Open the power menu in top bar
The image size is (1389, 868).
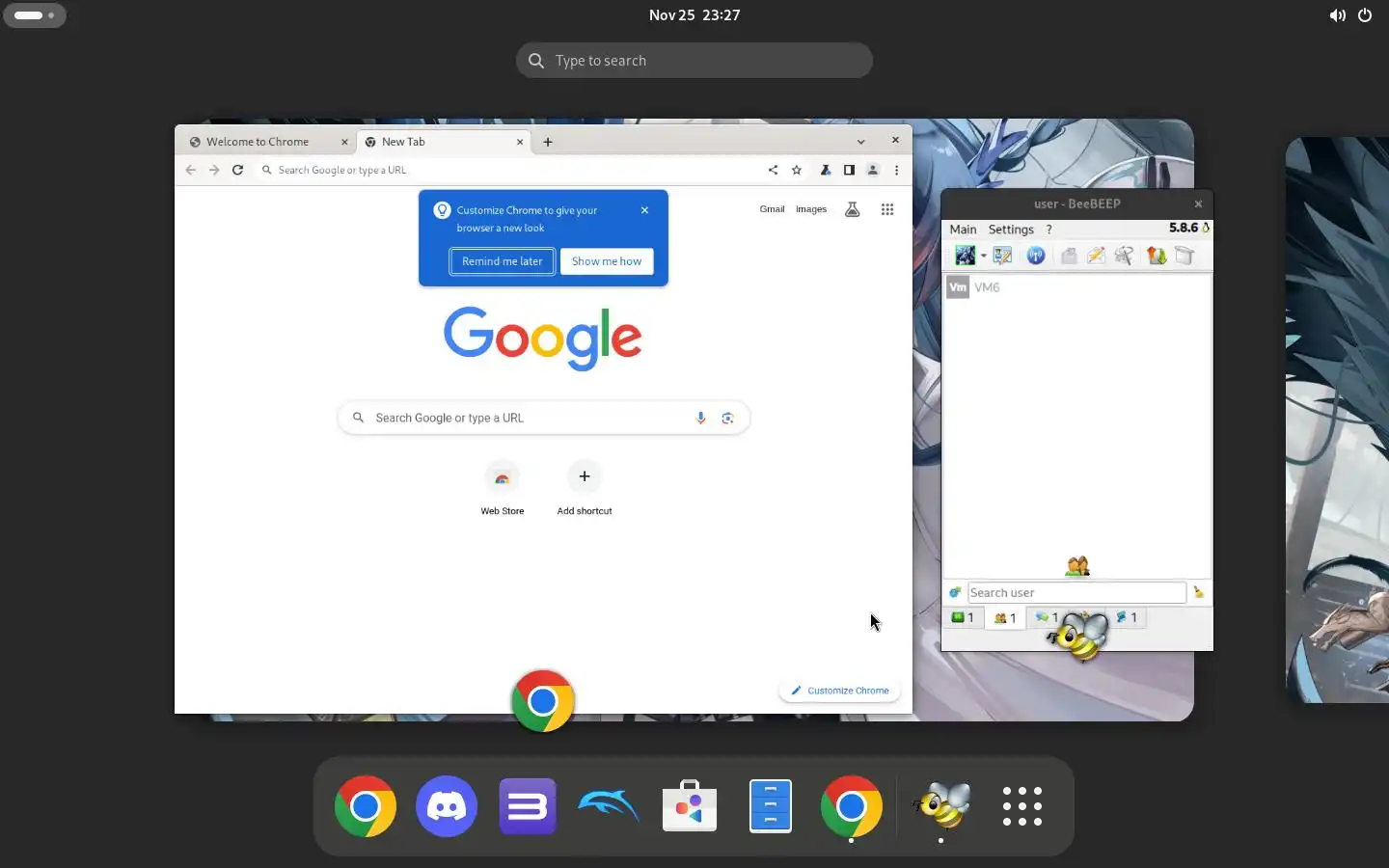coord(1365,15)
